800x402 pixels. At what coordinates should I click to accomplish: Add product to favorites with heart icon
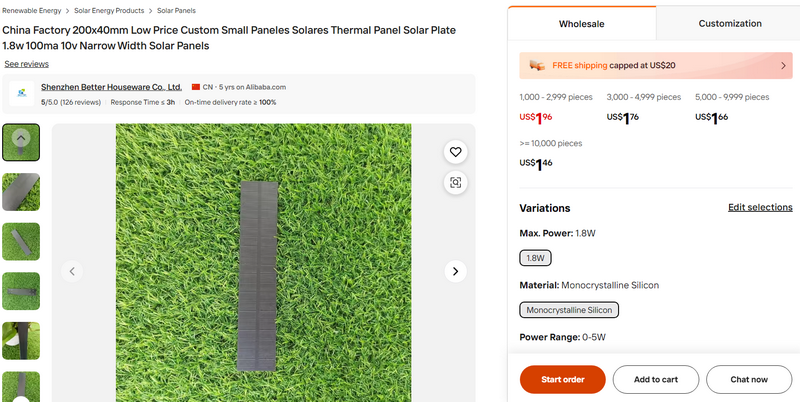(x=456, y=152)
